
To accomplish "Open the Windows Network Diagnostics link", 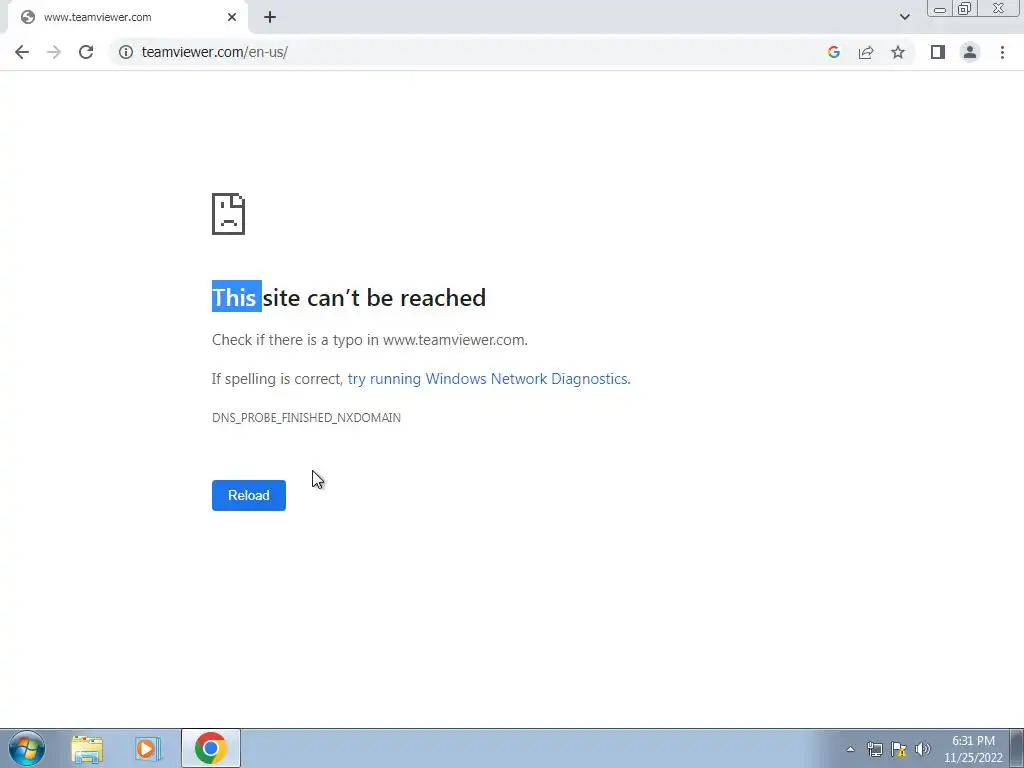I will 488,379.
